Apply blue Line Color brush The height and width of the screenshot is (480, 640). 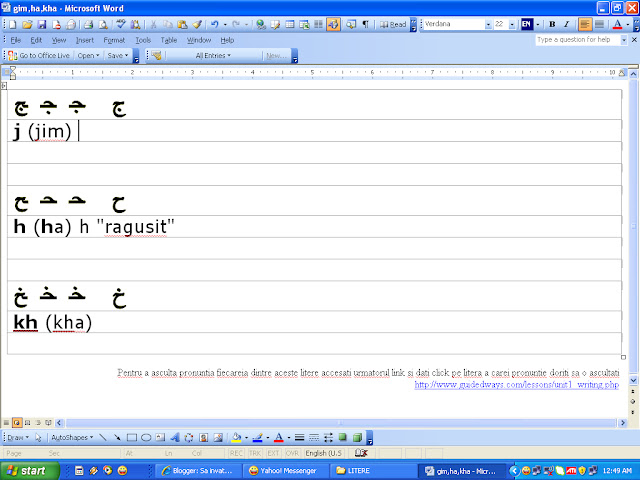click(257, 438)
